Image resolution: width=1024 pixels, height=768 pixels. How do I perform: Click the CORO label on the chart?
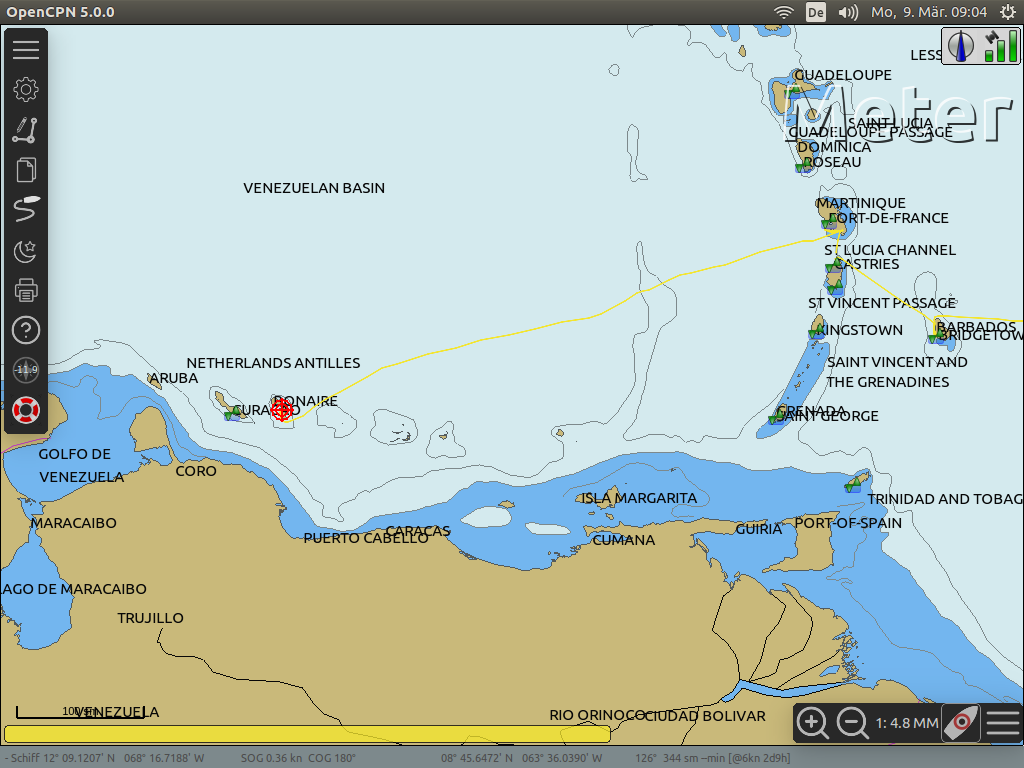pyautogui.click(x=196, y=471)
